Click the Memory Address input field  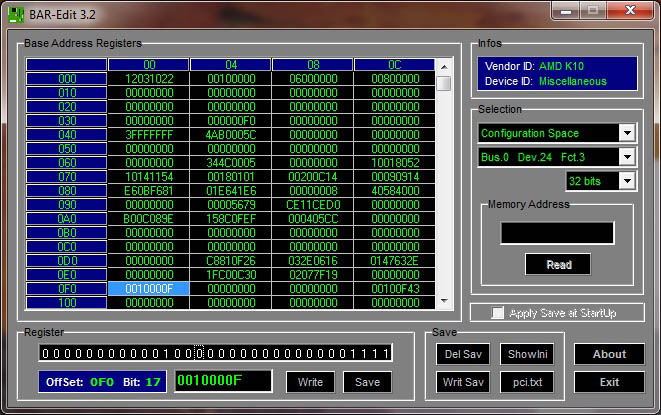pos(557,233)
